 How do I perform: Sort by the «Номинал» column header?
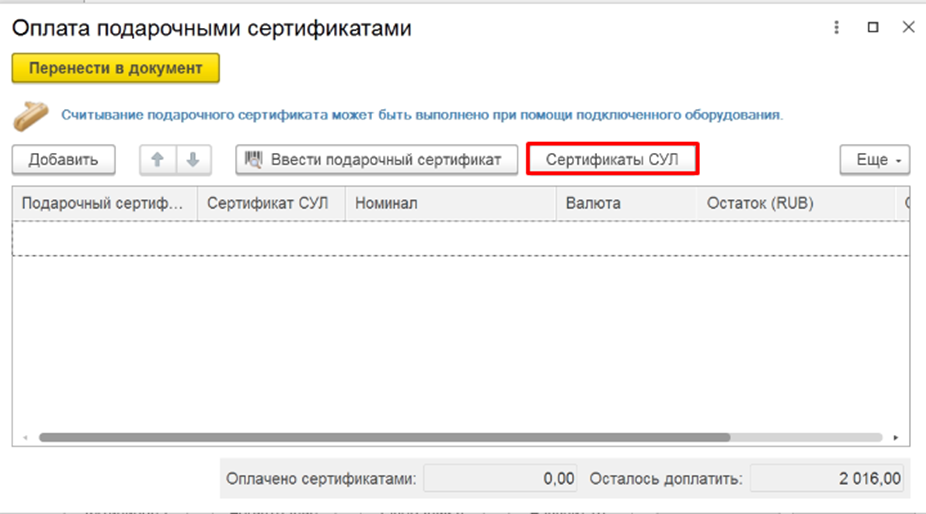tap(451, 203)
